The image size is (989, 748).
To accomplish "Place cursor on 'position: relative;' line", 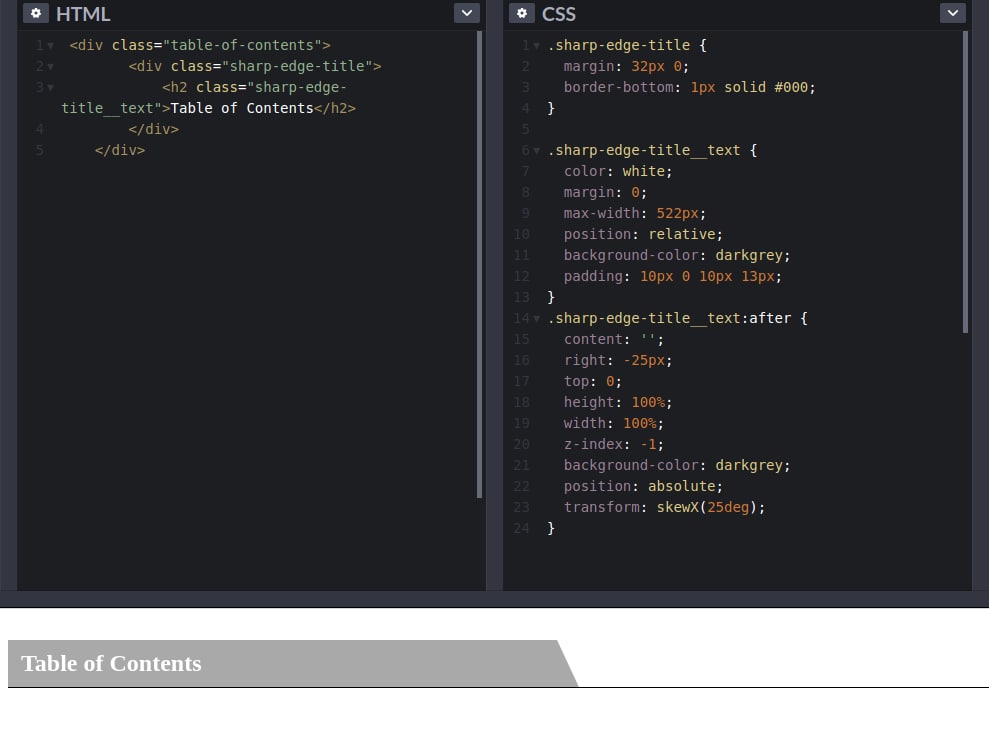I will click(643, 234).
